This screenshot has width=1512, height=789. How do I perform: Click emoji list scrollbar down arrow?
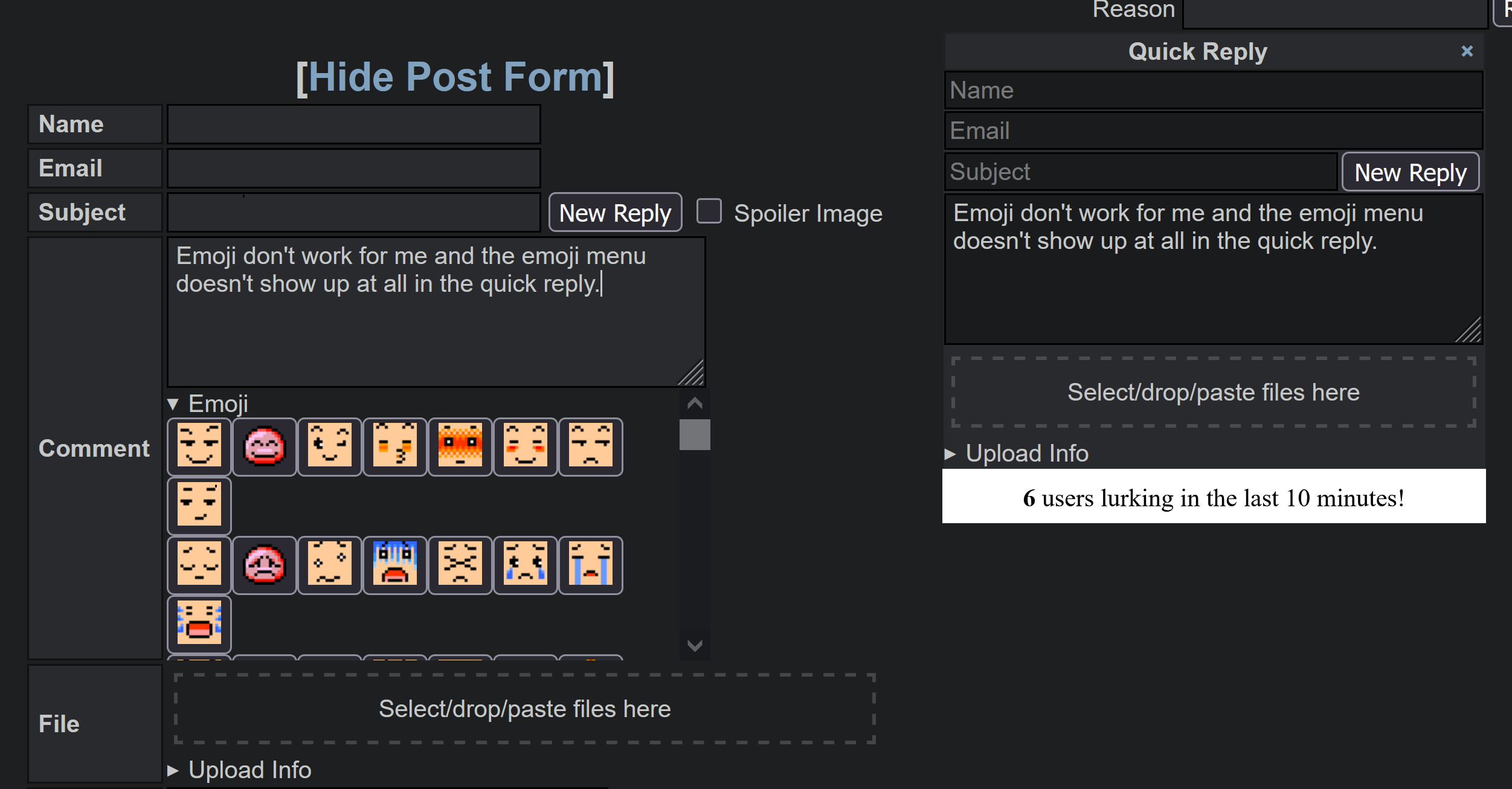[695, 645]
